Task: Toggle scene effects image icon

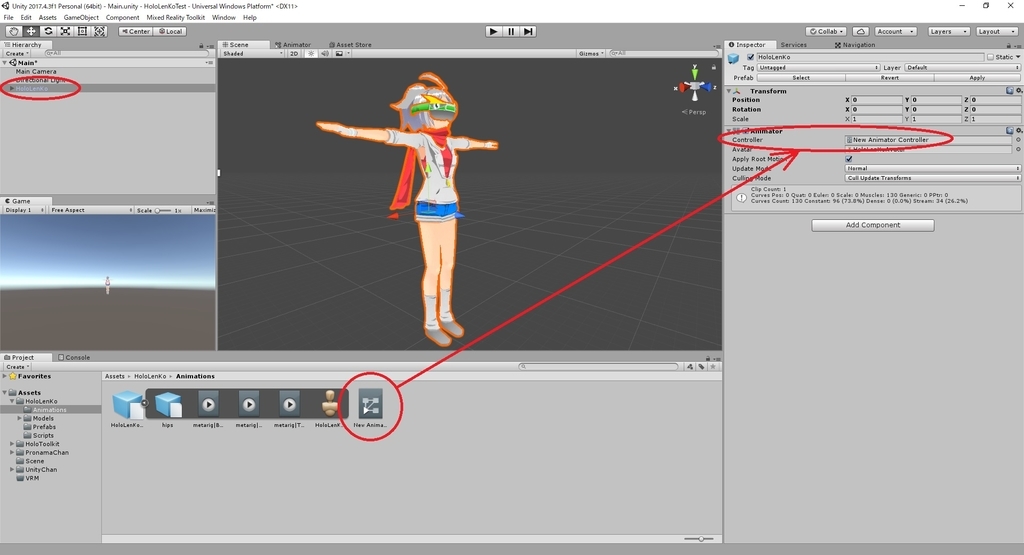Action: coord(339,54)
